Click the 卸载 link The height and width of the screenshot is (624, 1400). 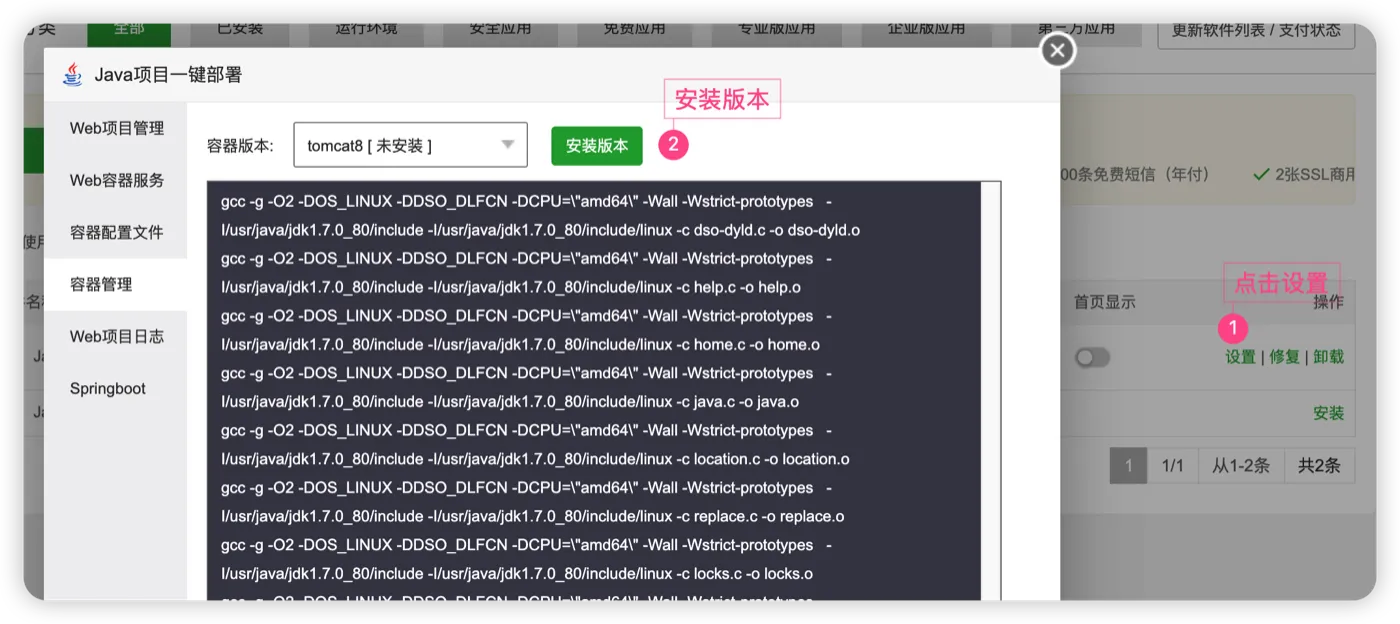point(1328,357)
